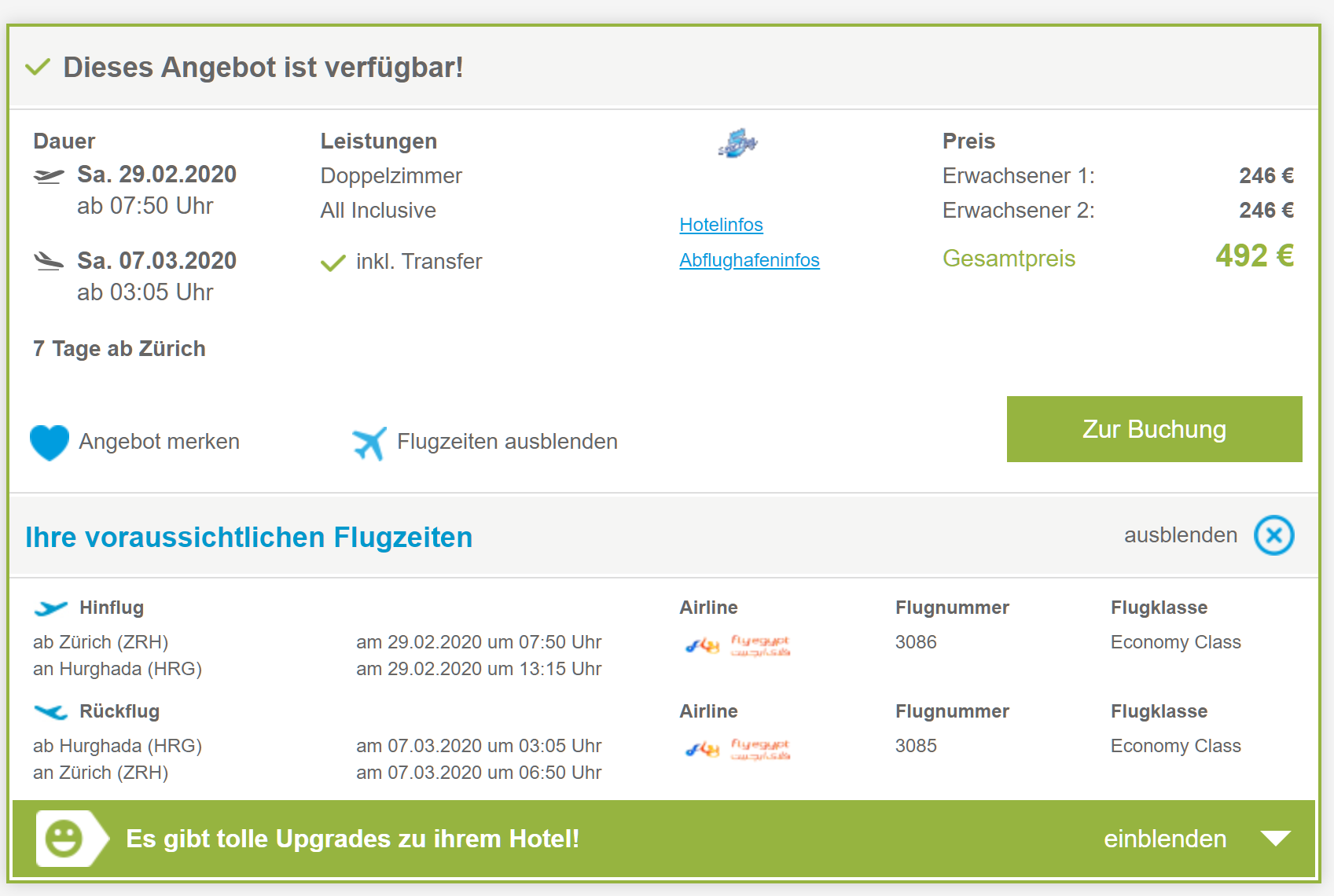Click the Doppelzimmer room type text
The image size is (1334, 896).
391,176
